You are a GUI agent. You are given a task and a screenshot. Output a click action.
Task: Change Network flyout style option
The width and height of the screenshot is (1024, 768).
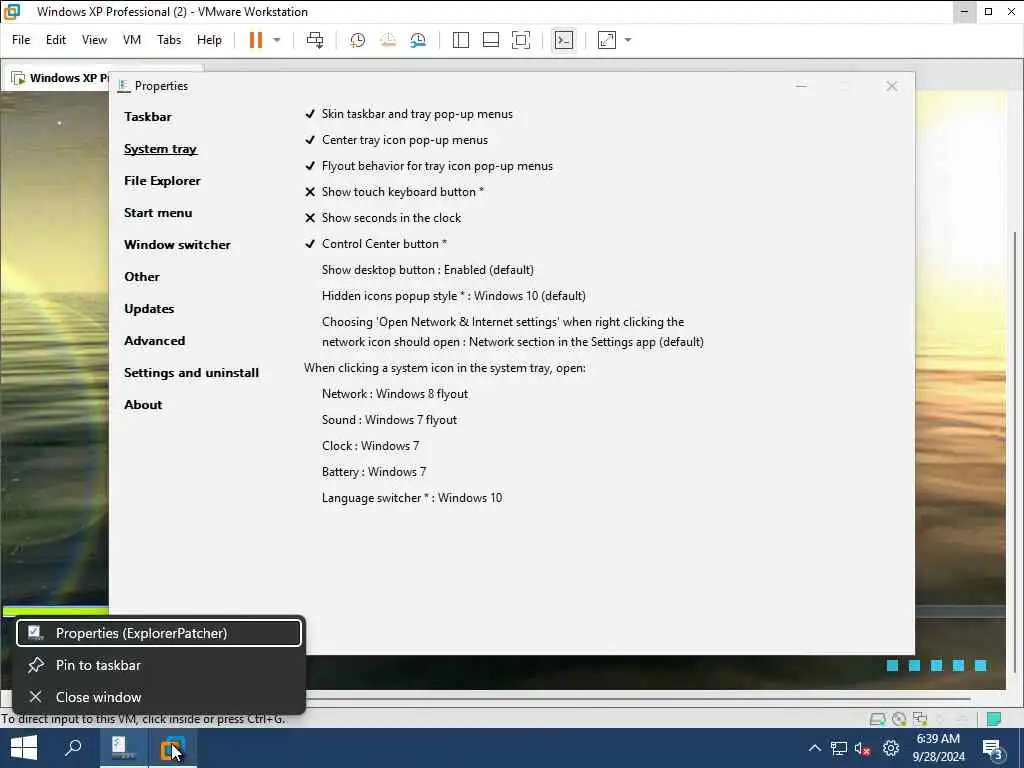[x=395, y=394]
